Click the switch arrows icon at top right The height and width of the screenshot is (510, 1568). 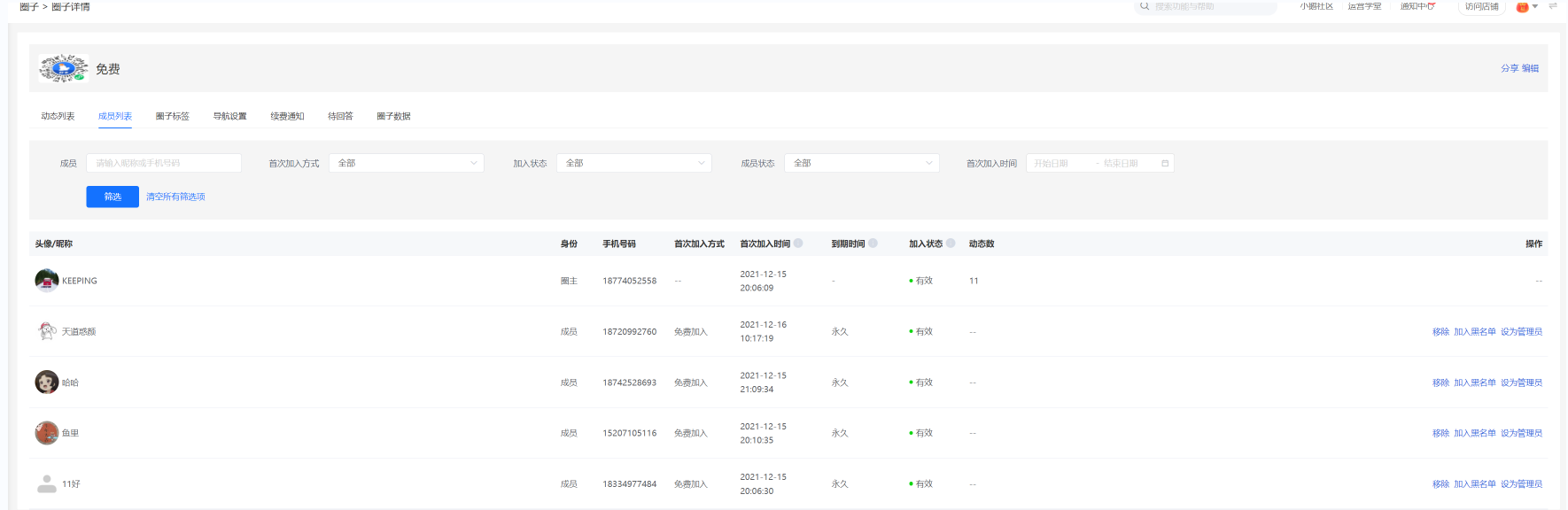tap(1552, 6)
